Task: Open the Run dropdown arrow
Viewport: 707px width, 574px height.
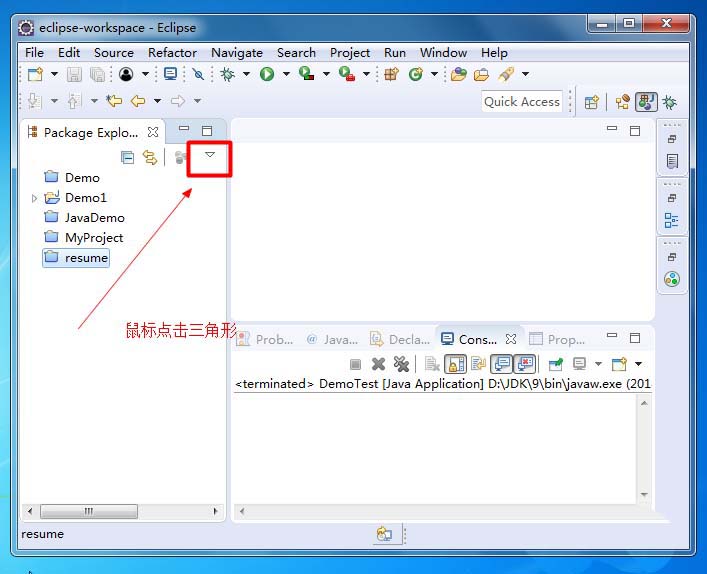Action: [286, 74]
